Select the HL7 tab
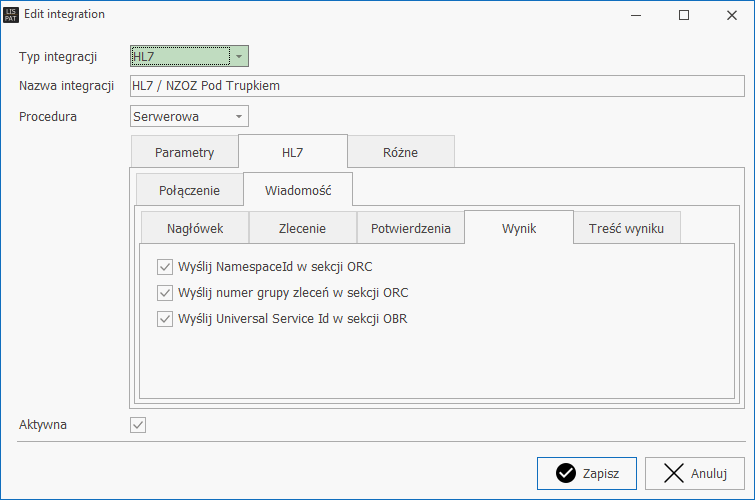755x500 pixels. coord(292,152)
